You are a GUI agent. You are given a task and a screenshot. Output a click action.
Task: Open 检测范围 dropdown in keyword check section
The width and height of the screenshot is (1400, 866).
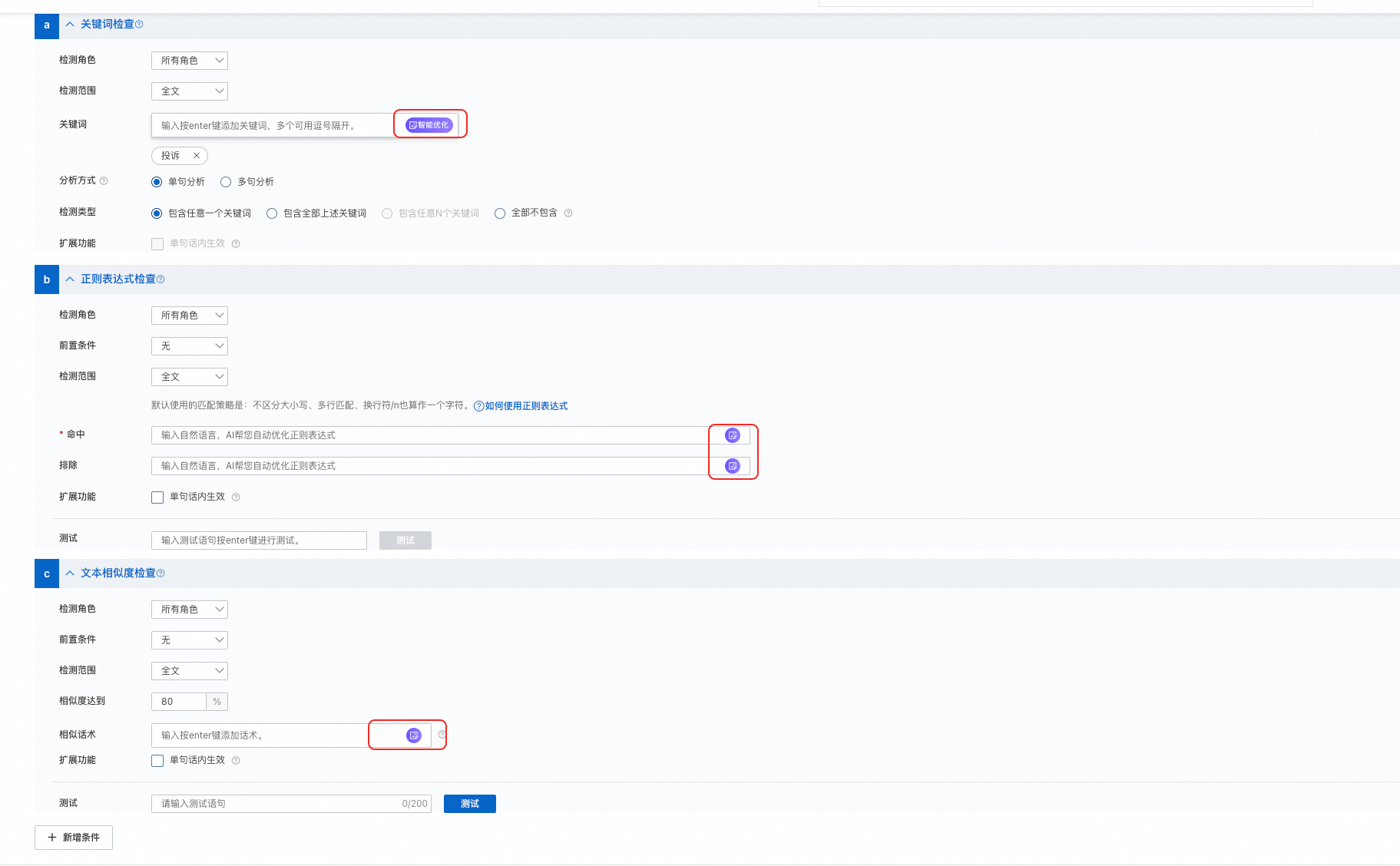point(190,91)
